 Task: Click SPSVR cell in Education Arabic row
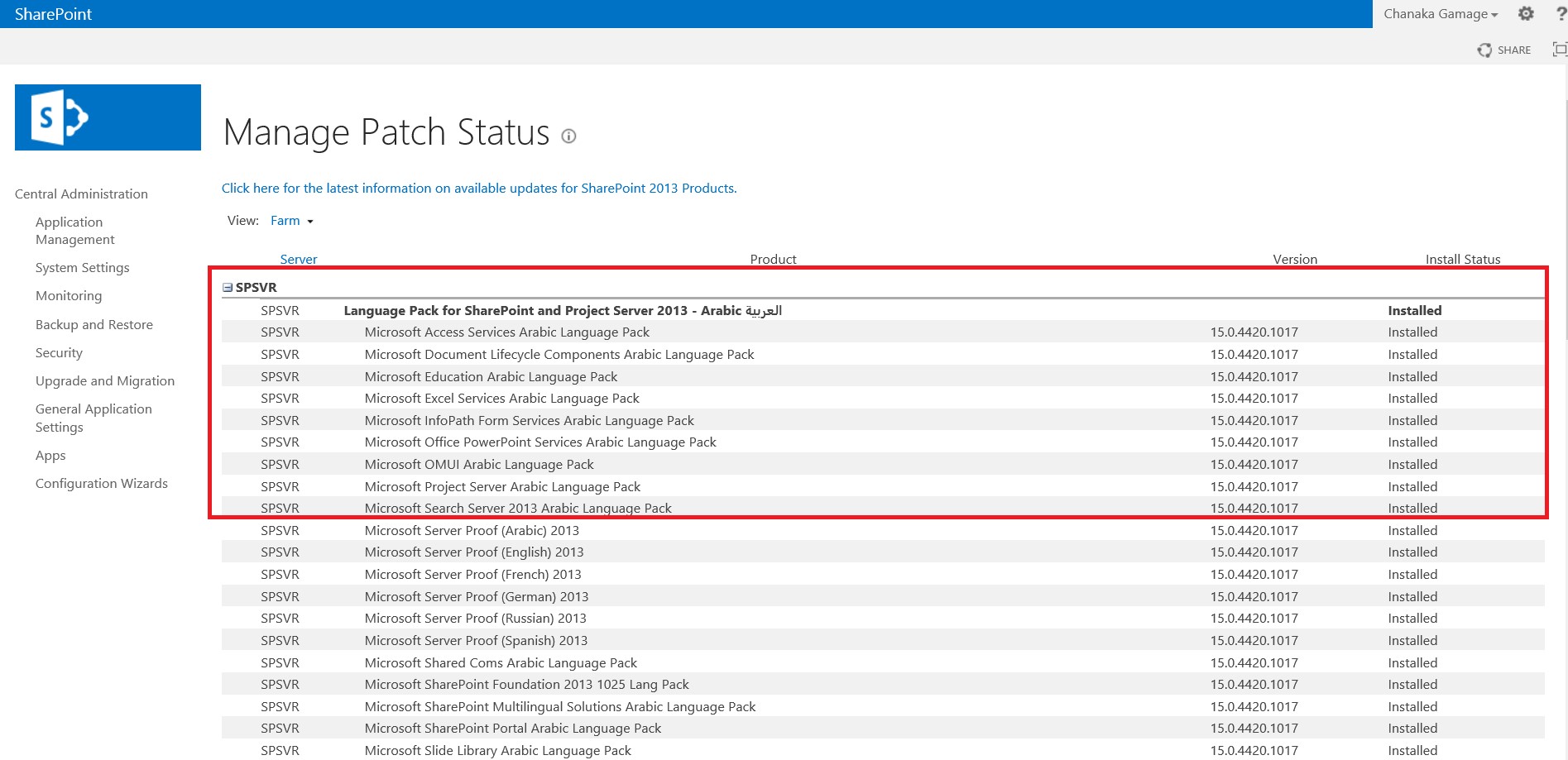280,377
